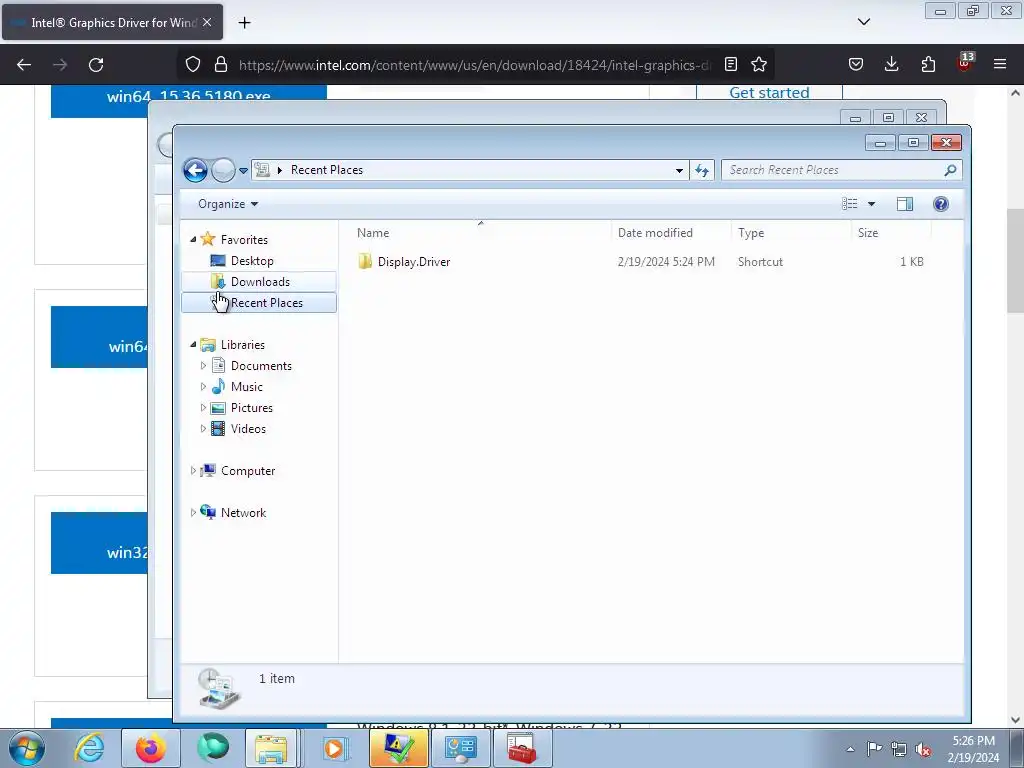This screenshot has height=768, width=1024.
Task: Open Documents library
Action: point(261,366)
